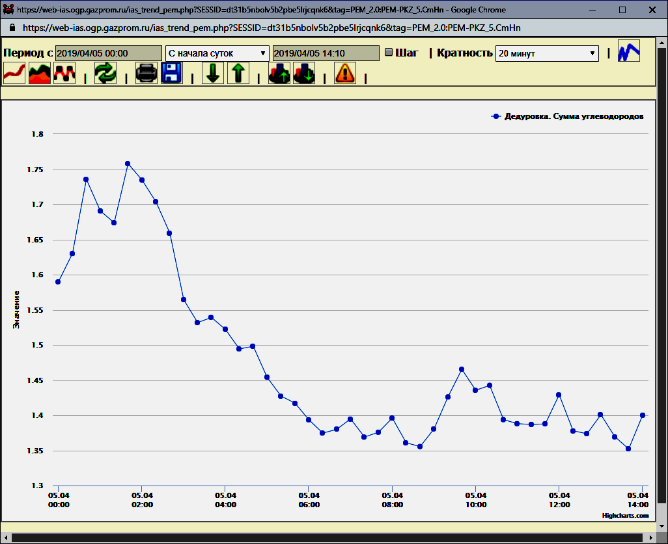This screenshot has height=544, width=668.
Task: Click the hat icon with down arrow
Action: (x=304, y=73)
